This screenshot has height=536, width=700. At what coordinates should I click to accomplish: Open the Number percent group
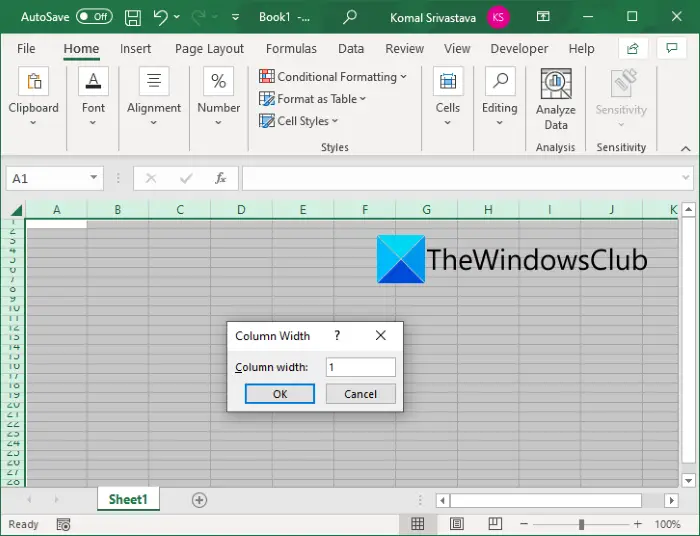pyautogui.click(x=218, y=96)
